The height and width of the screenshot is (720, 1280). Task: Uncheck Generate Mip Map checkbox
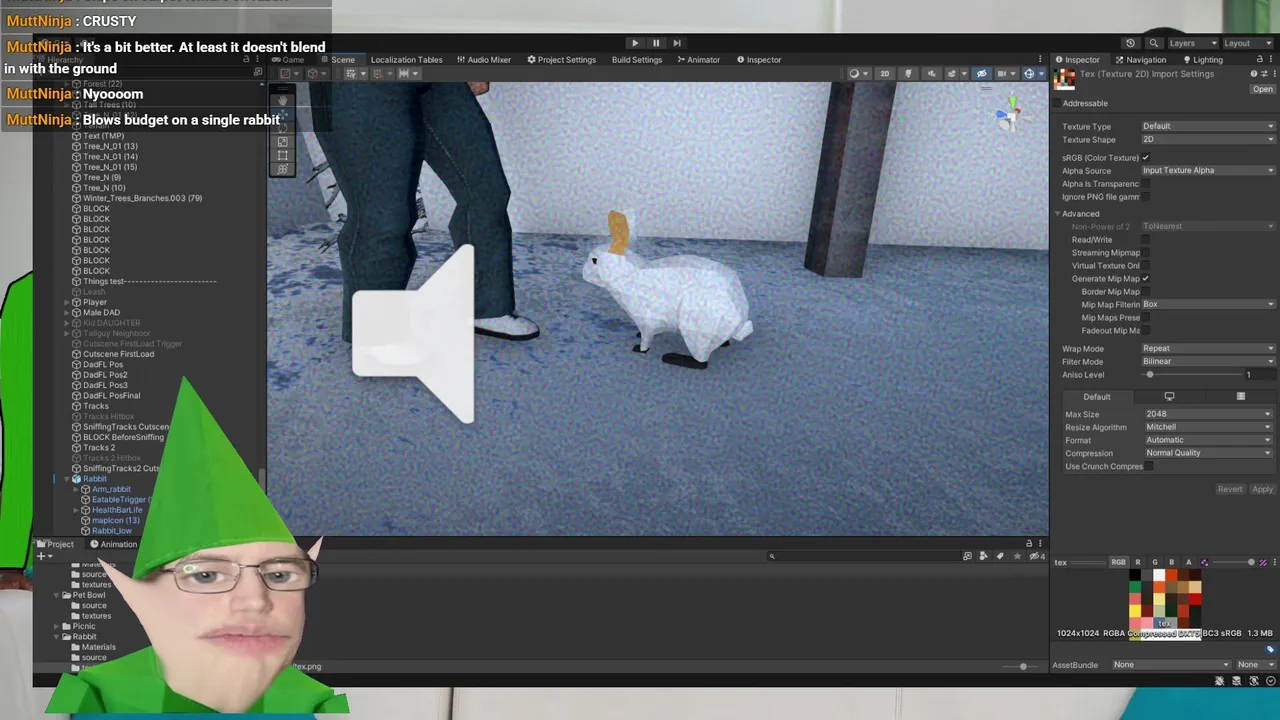(1146, 278)
